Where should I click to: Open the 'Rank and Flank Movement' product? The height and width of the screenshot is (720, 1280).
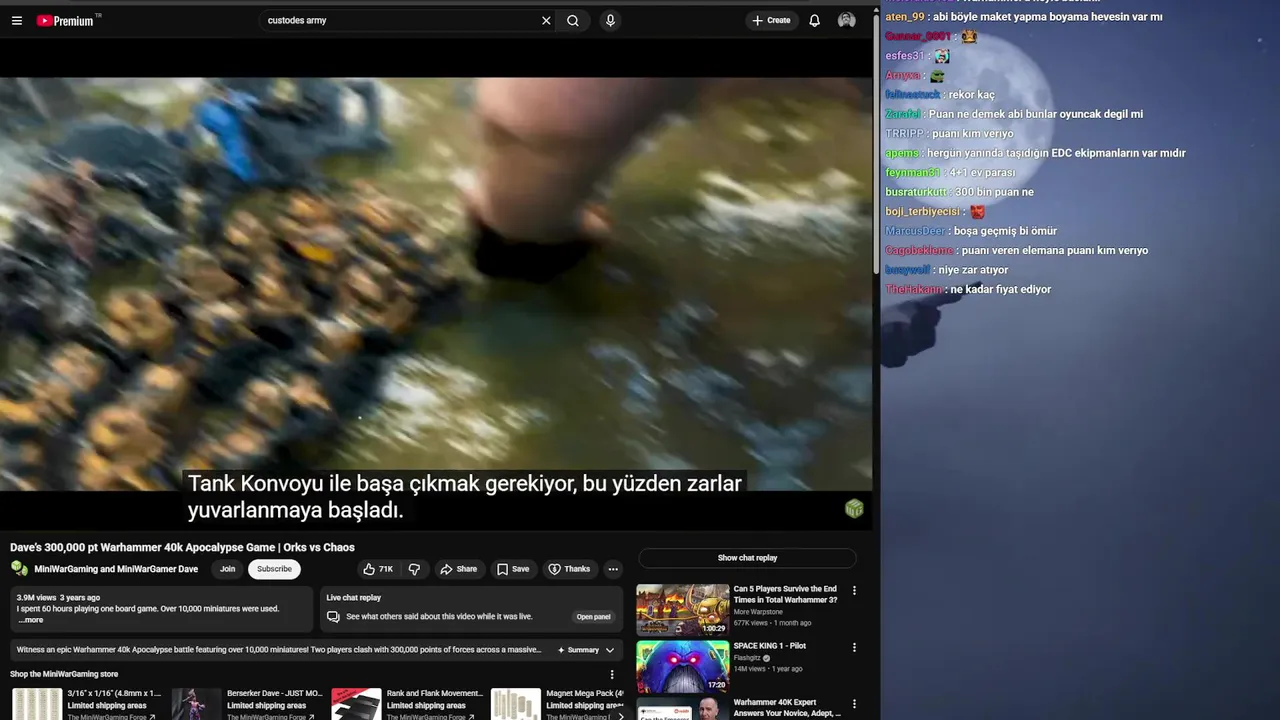tap(408, 703)
